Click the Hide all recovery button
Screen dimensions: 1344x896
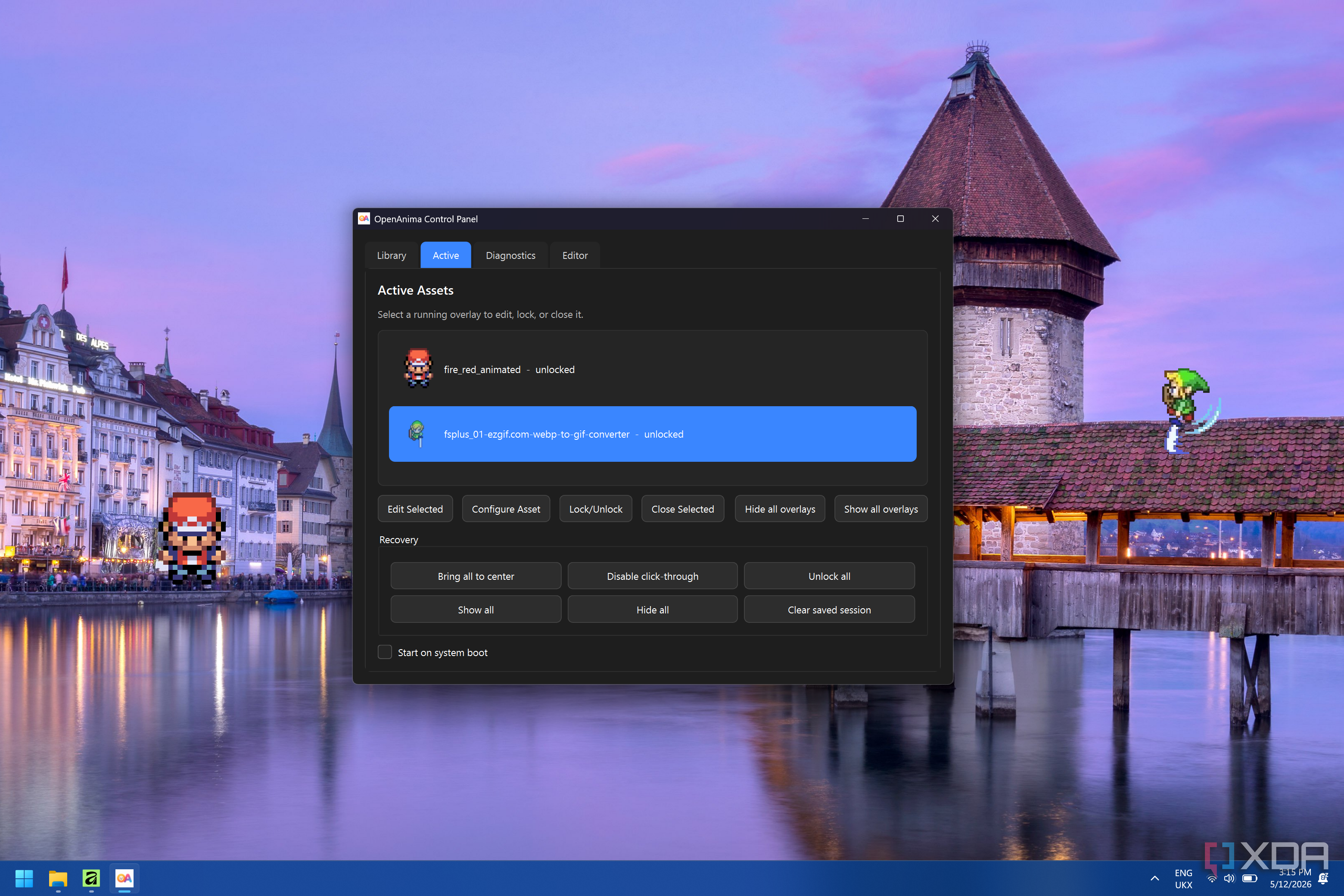click(x=653, y=610)
